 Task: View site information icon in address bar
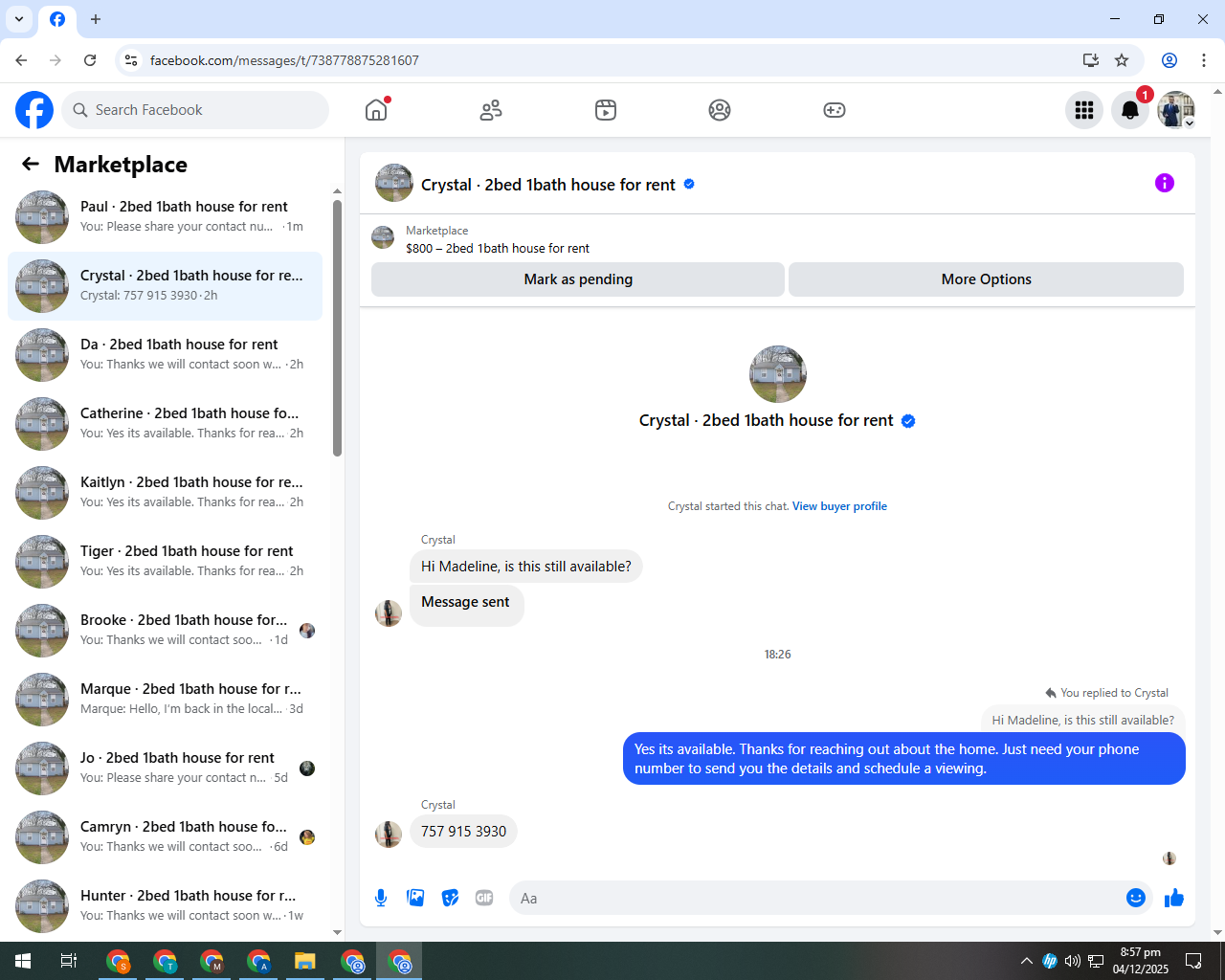(131, 60)
